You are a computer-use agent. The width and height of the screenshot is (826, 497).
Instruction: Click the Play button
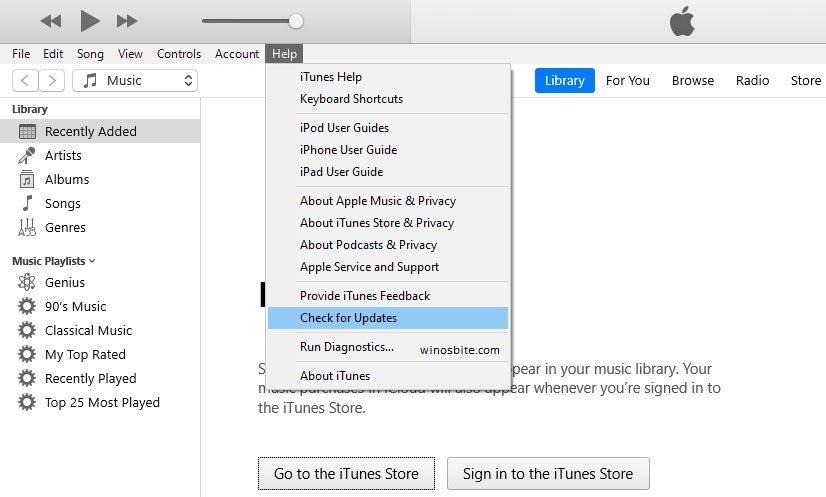[x=90, y=20]
